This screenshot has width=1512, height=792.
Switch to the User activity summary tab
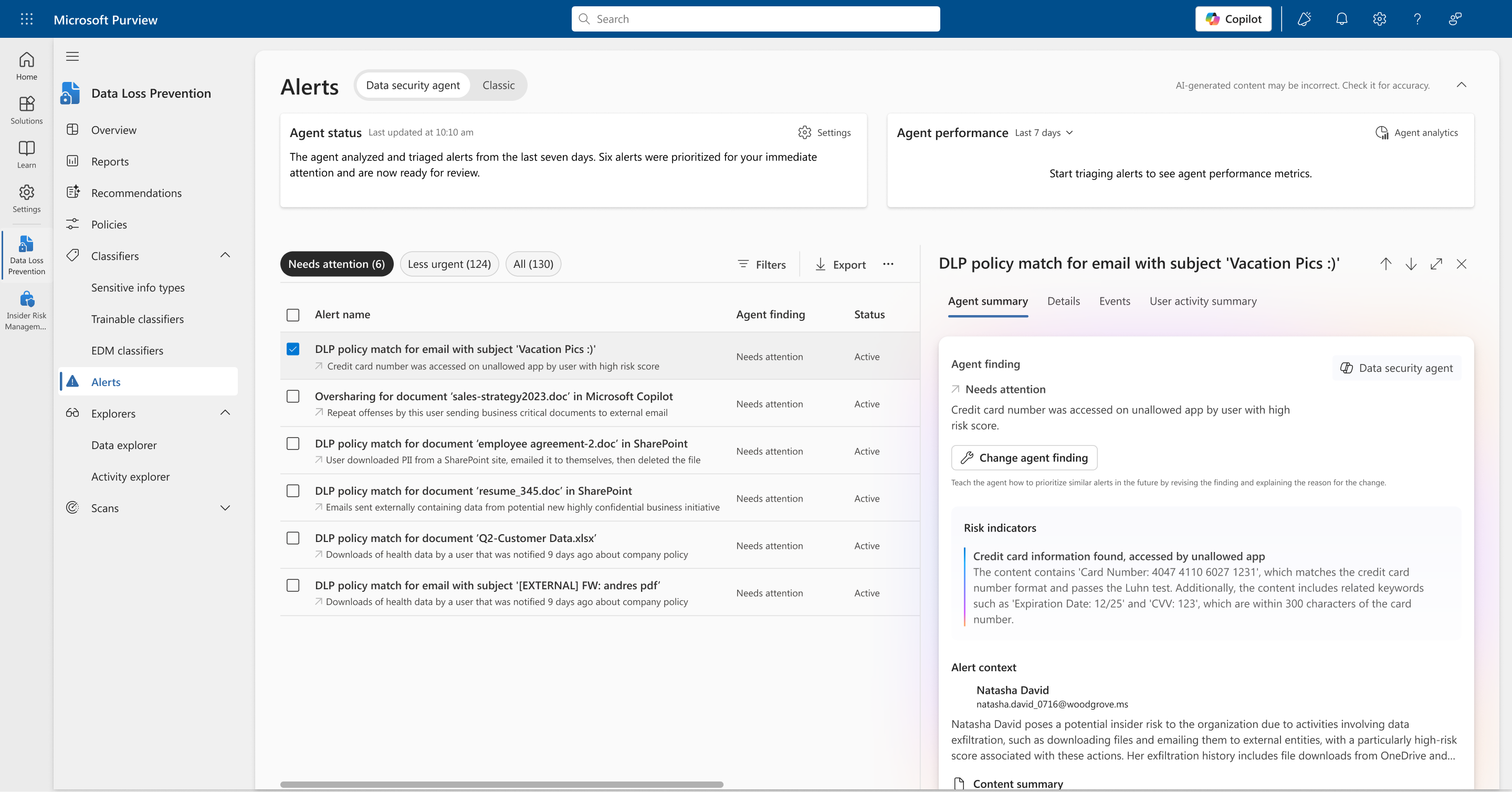1203,301
